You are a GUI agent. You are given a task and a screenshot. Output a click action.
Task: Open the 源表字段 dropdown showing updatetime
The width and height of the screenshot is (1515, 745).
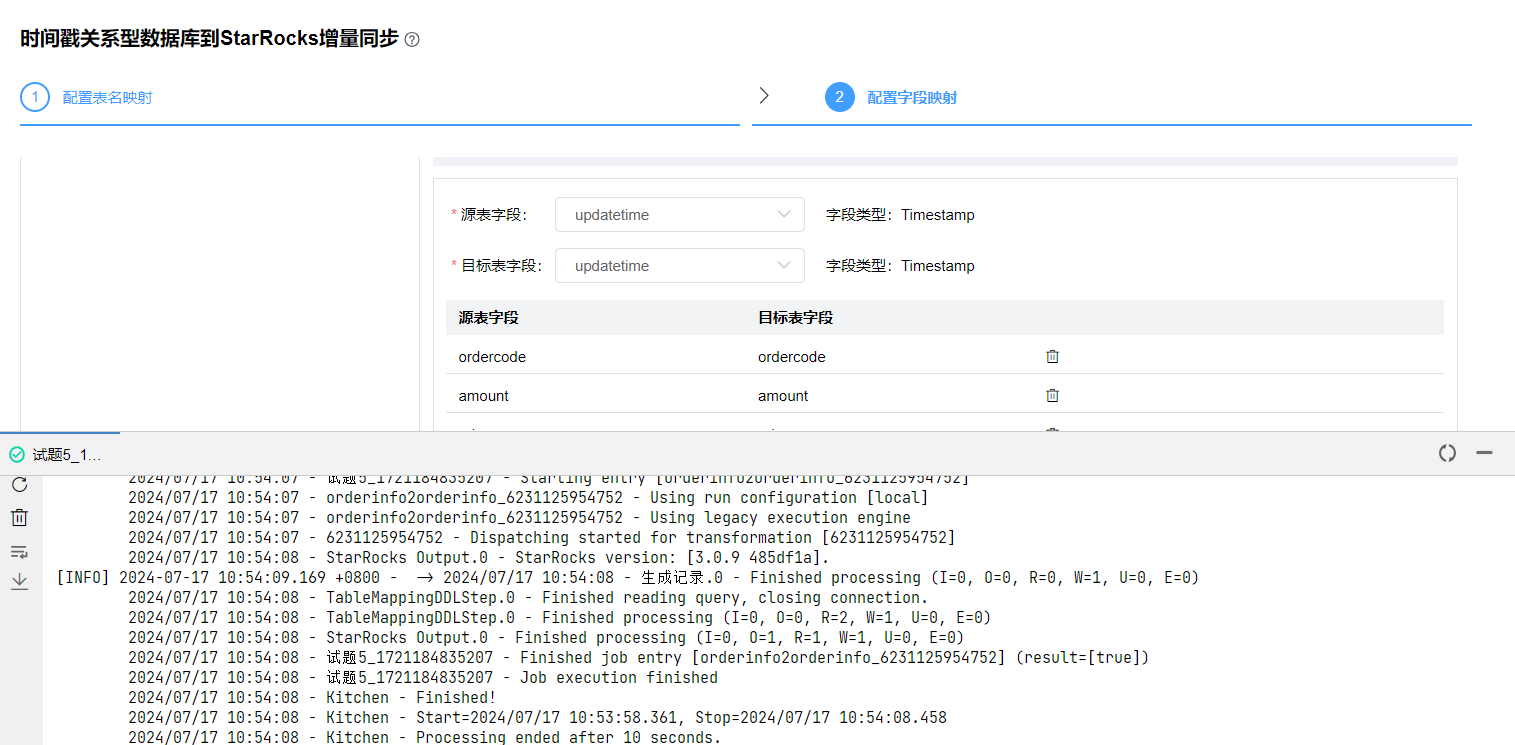pyautogui.click(x=679, y=215)
